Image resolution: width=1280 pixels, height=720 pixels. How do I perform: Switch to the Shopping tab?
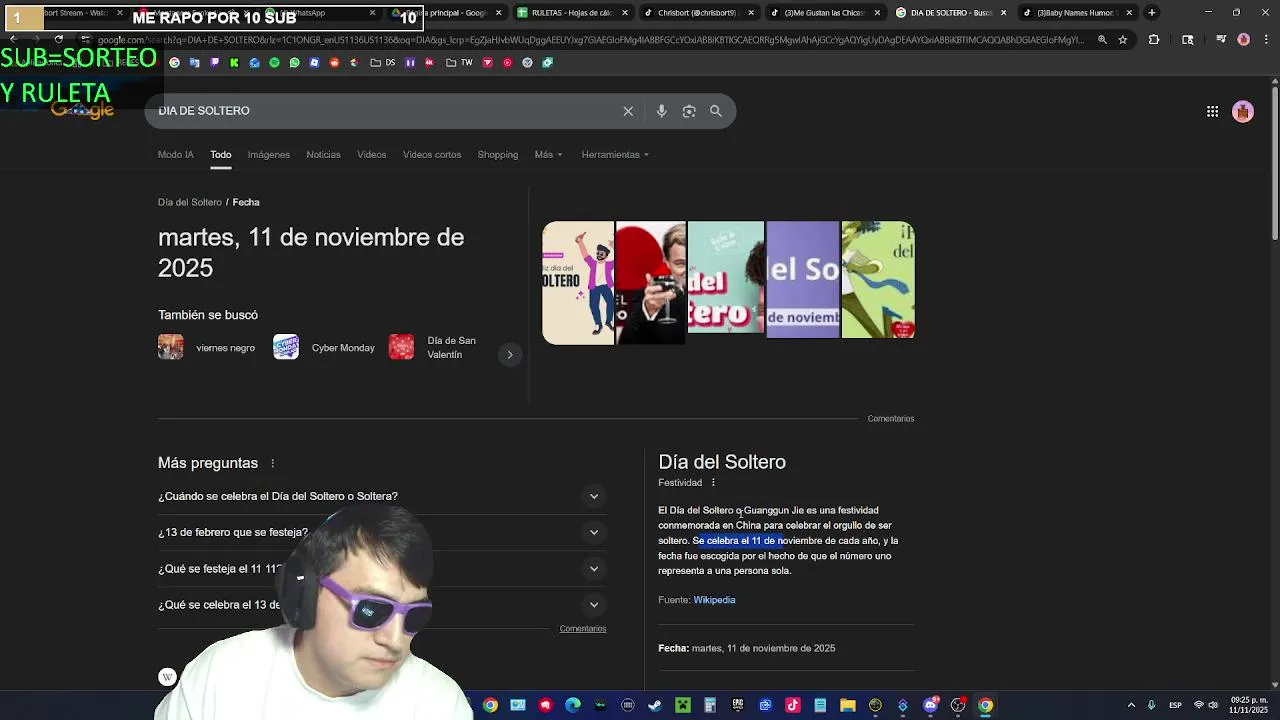(x=498, y=155)
